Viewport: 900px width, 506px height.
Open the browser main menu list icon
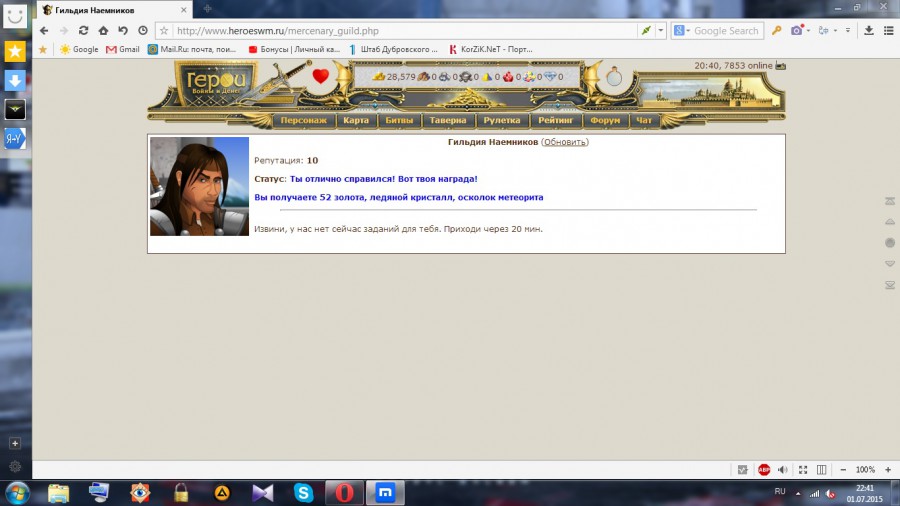[x=889, y=30]
